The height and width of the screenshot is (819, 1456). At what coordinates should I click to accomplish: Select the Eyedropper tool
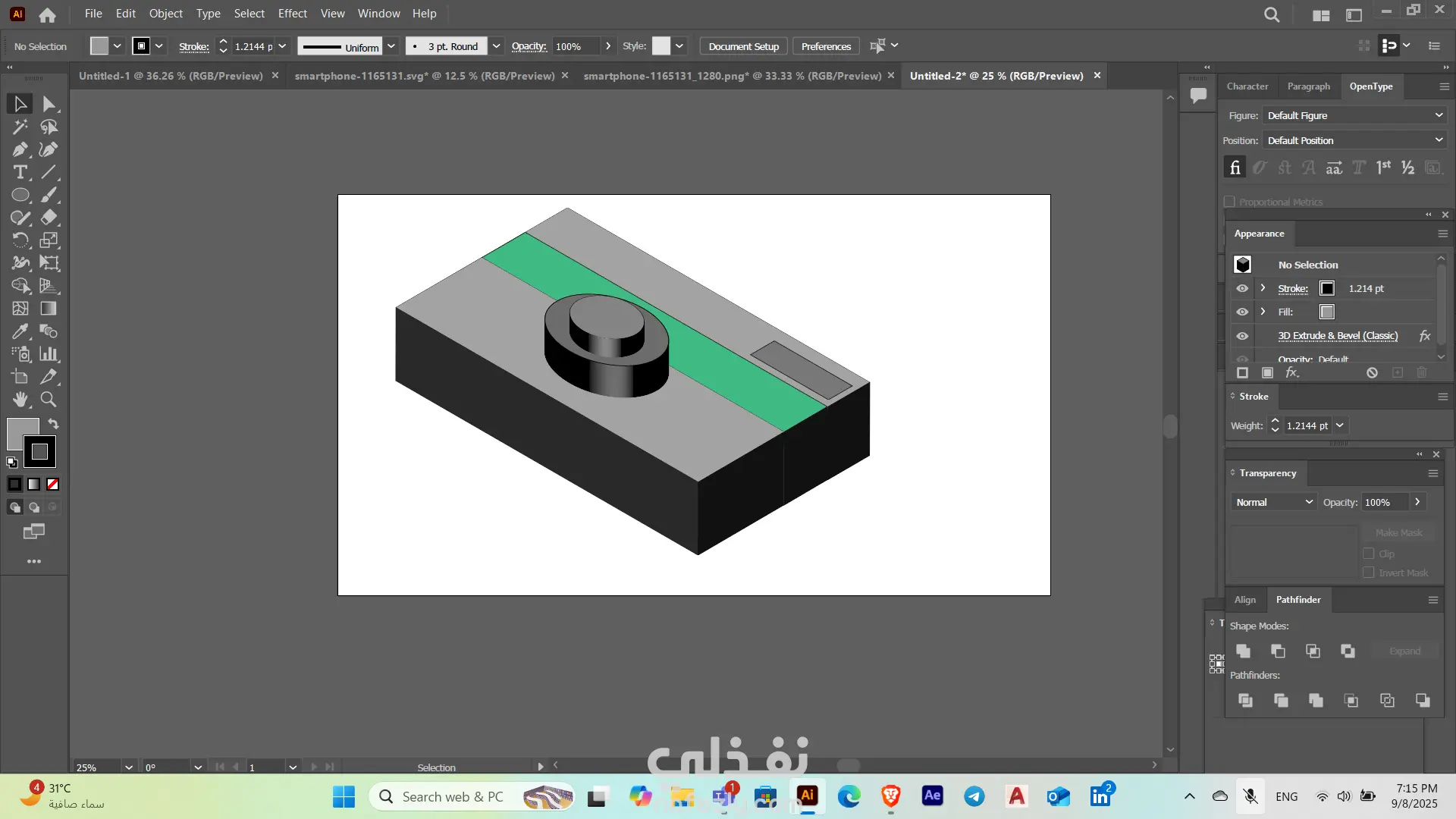click(20, 331)
